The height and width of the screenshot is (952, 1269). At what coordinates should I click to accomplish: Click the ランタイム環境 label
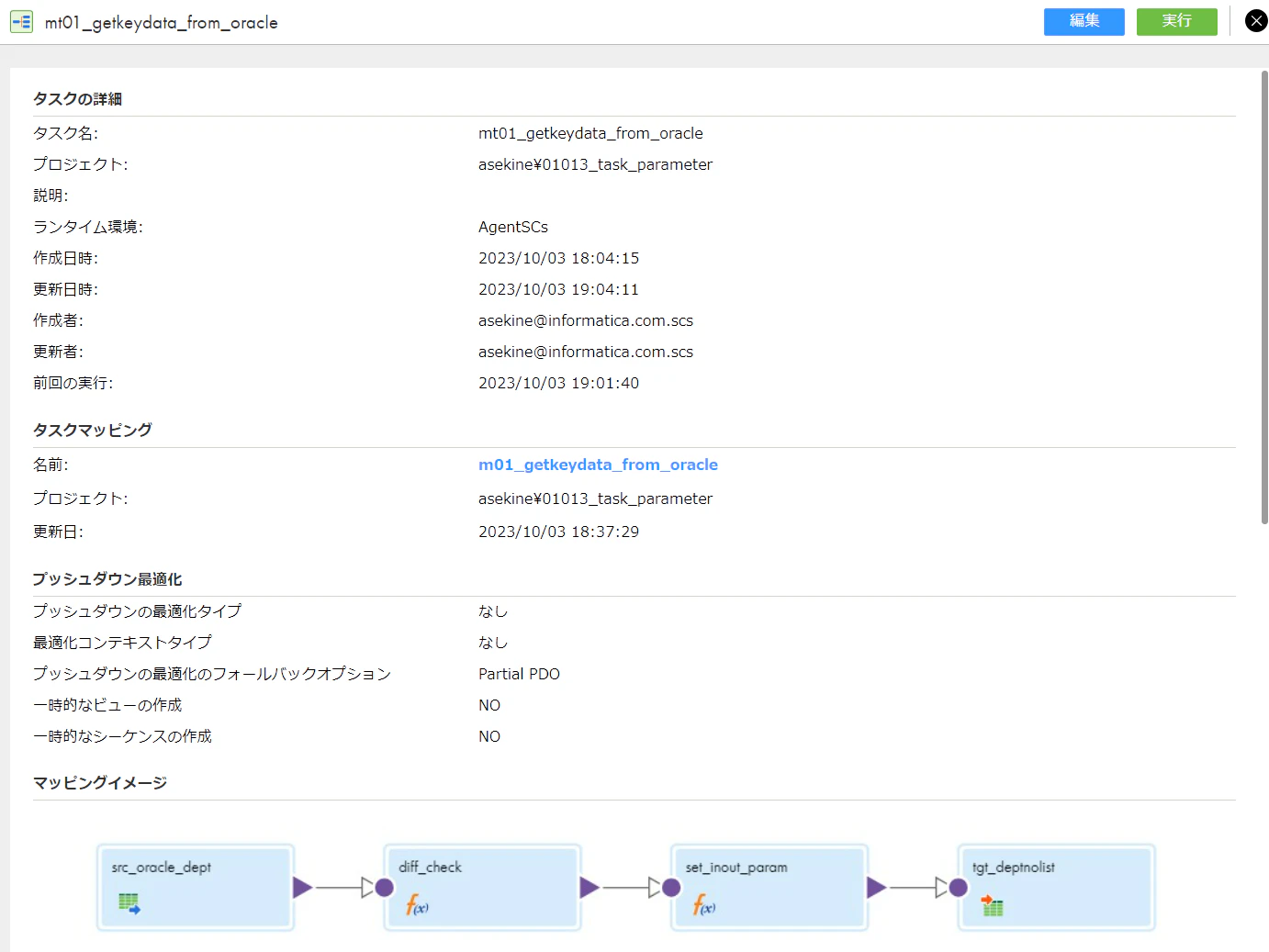[x=88, y=227]
